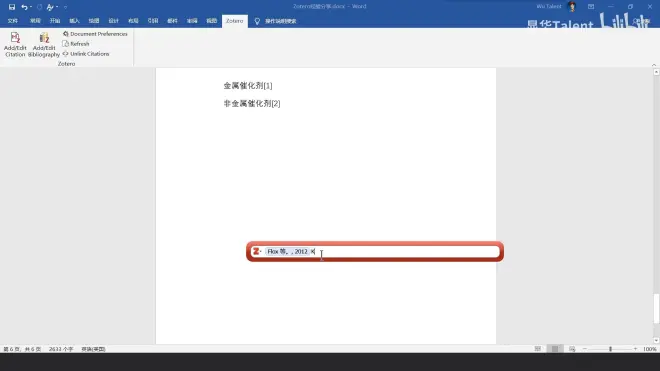Click the vertical scrollbar up arrow

click(x=656, y=72)
